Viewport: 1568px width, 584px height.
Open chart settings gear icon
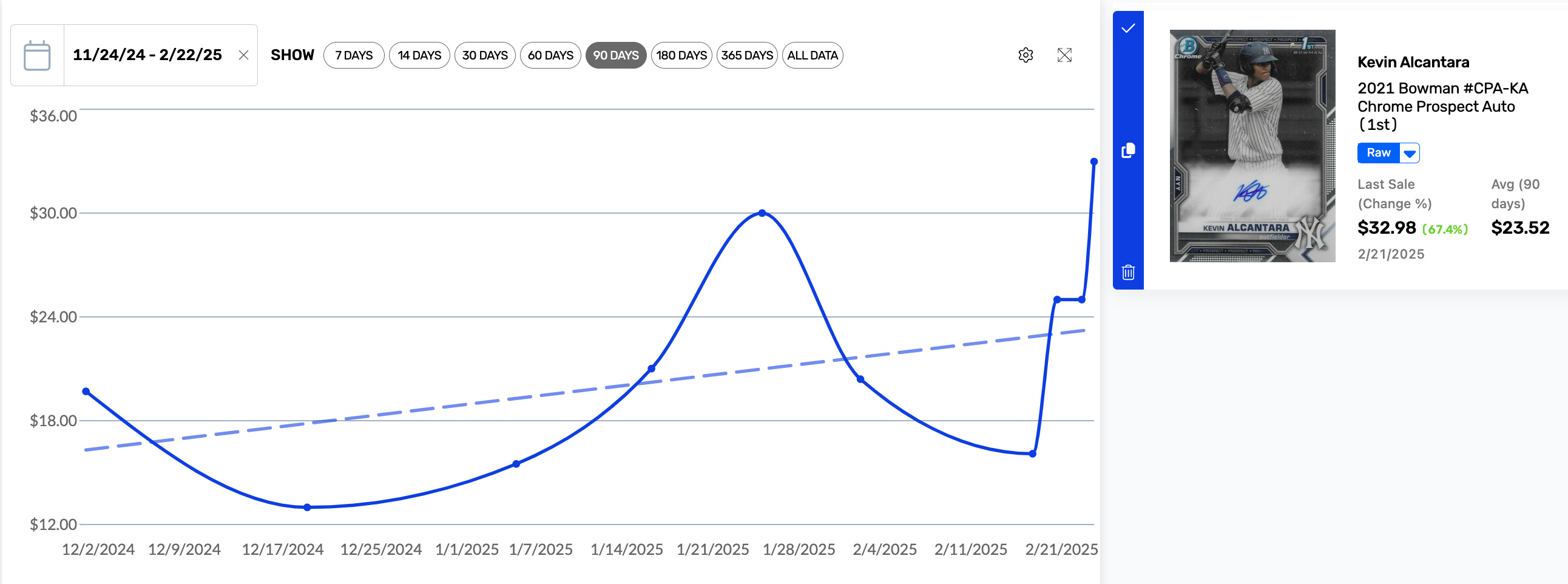[1026, 55]
